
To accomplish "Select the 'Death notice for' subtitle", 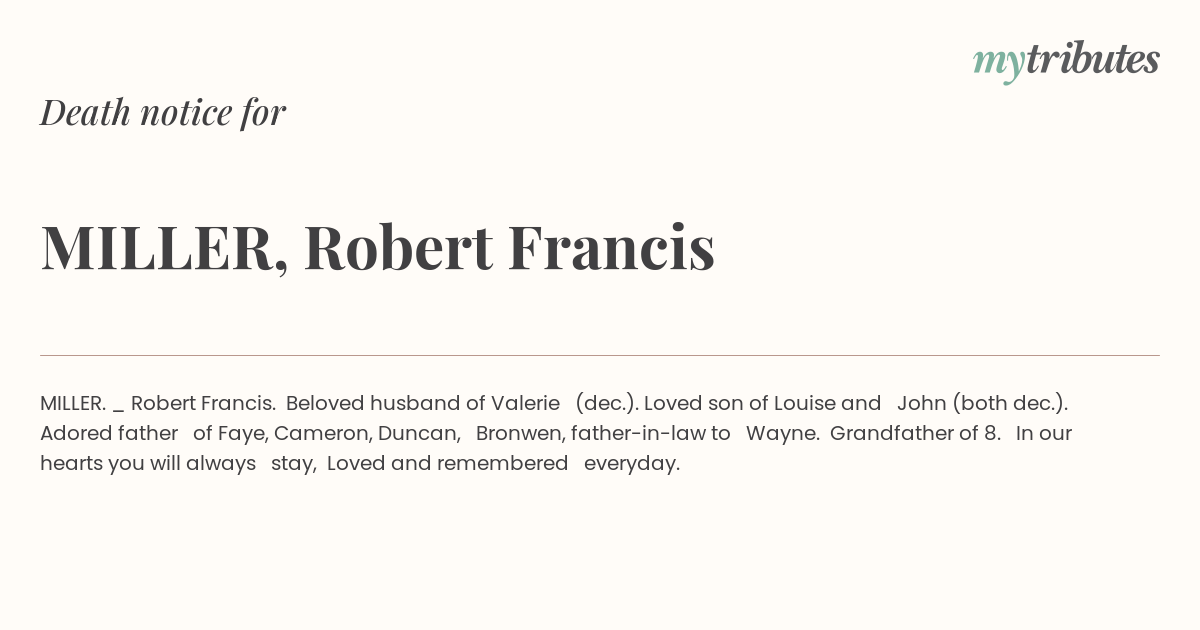I will pos(163,112).
